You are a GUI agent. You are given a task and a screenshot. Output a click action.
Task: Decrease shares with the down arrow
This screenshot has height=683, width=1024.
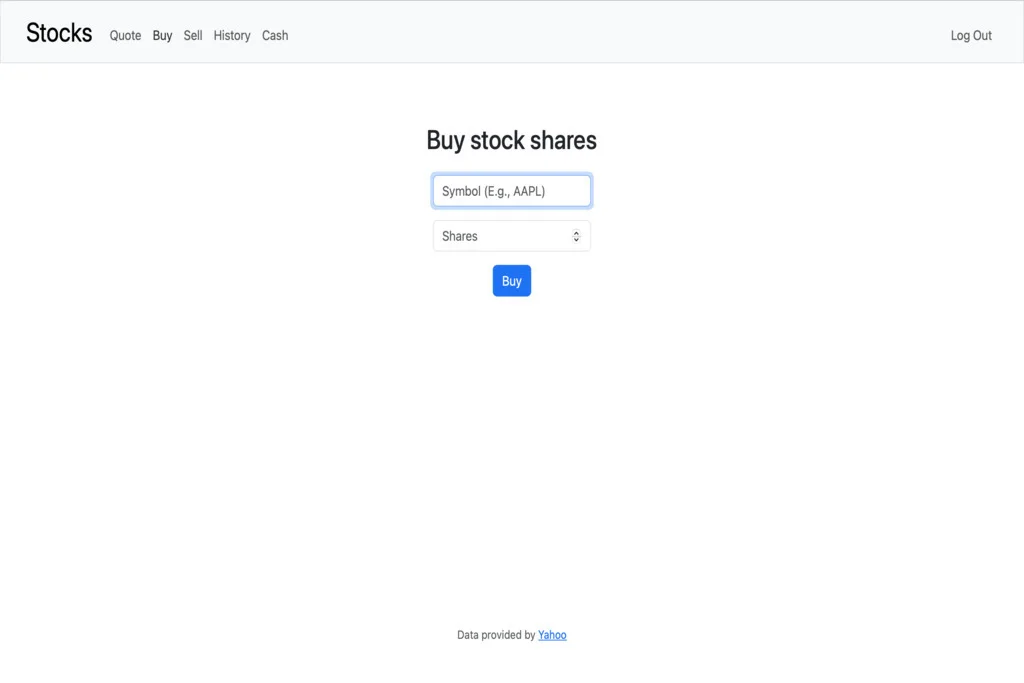point(576,240)
